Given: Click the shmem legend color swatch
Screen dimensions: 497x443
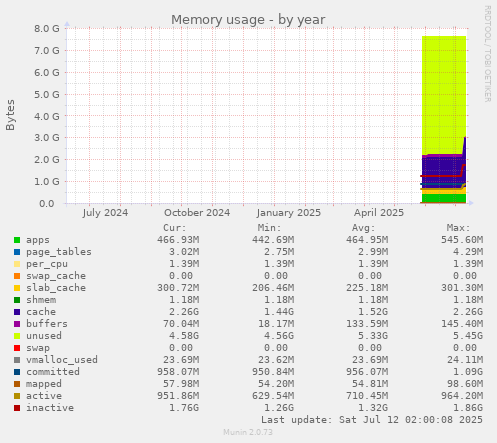Looking at the screenshot, I should pos(17,300).
